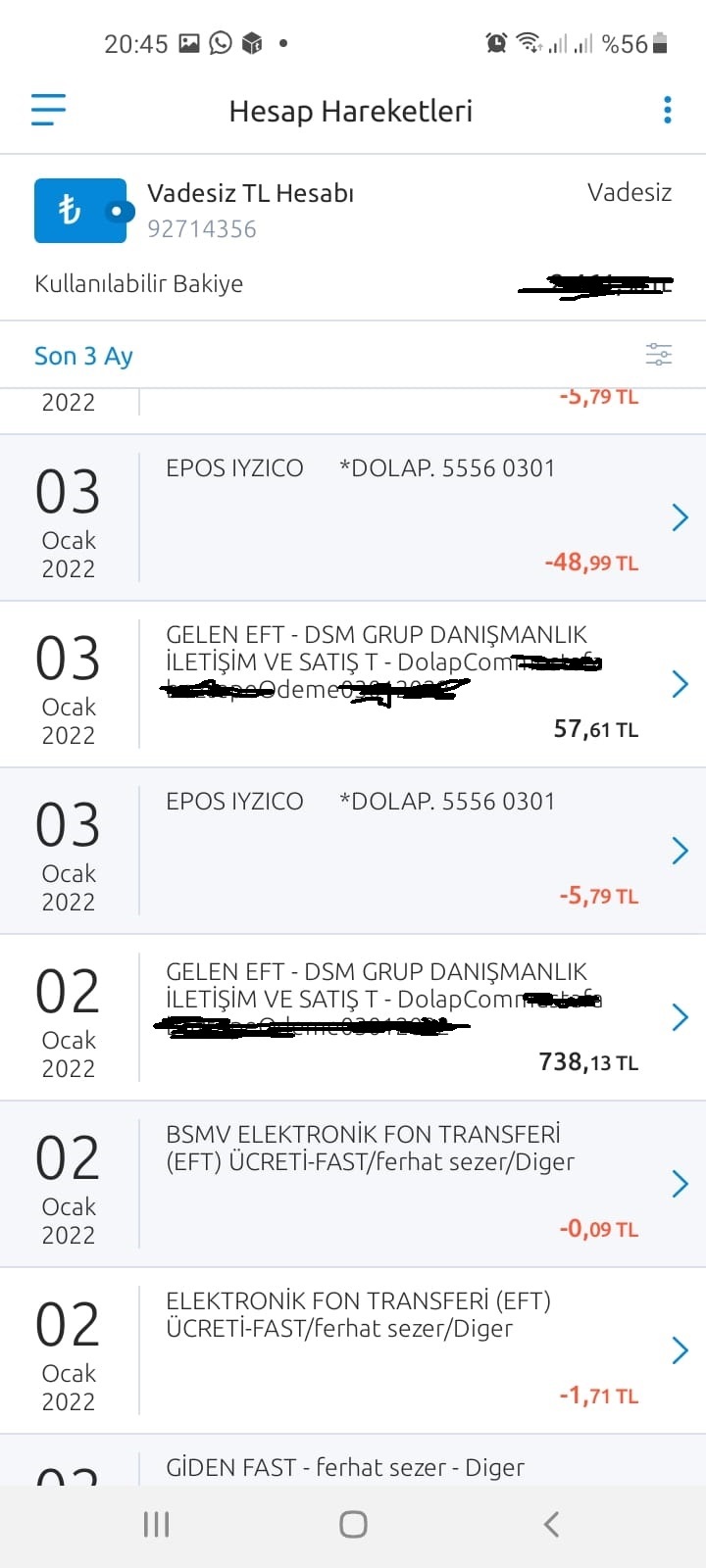Screen dimensions: 706x1568
Task: Expand the 57,61 TL GELEN EFT transaction
Action: [353, 684]
